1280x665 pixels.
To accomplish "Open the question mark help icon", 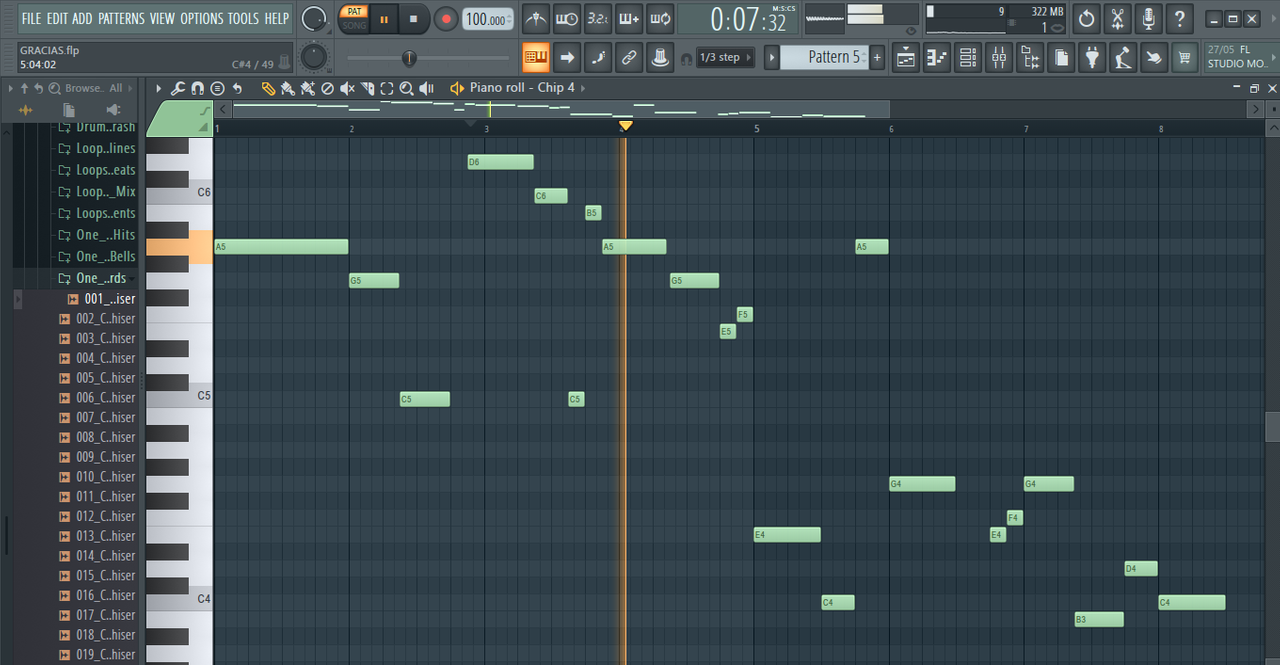I will (1180, 18).
